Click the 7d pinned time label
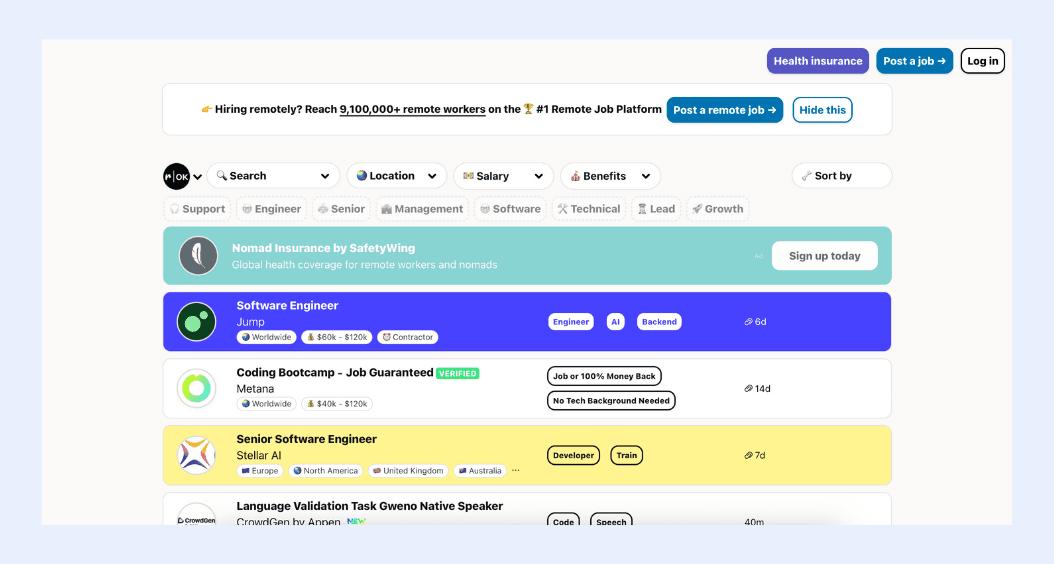 [x=756, y=455]
